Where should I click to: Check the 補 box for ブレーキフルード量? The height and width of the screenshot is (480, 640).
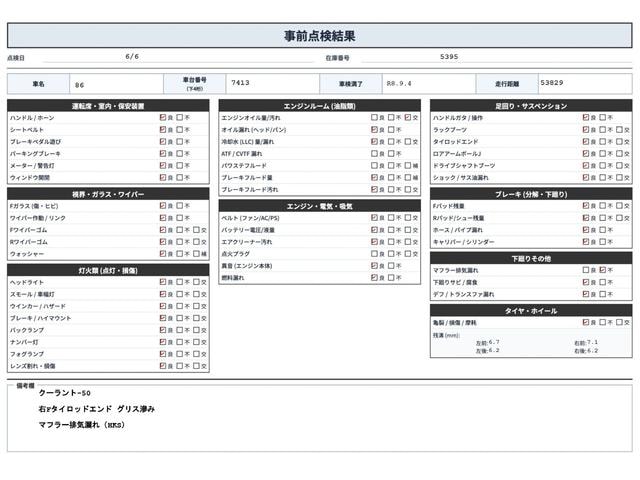coord(408,178)
